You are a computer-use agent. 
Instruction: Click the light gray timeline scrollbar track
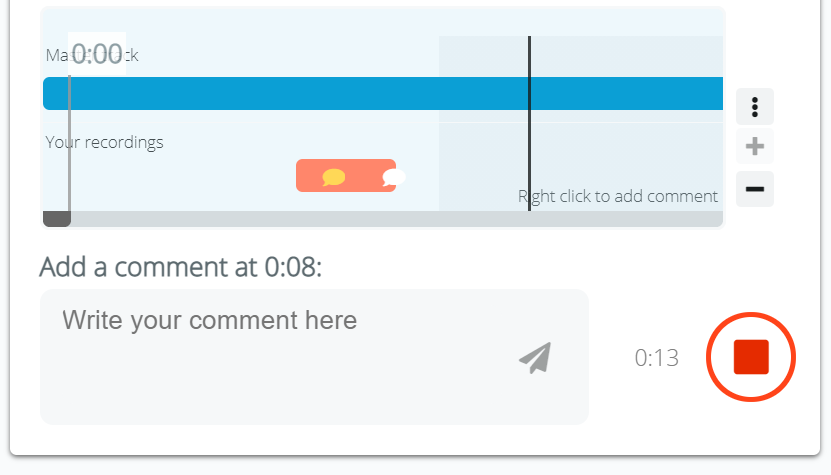[400, 219]
